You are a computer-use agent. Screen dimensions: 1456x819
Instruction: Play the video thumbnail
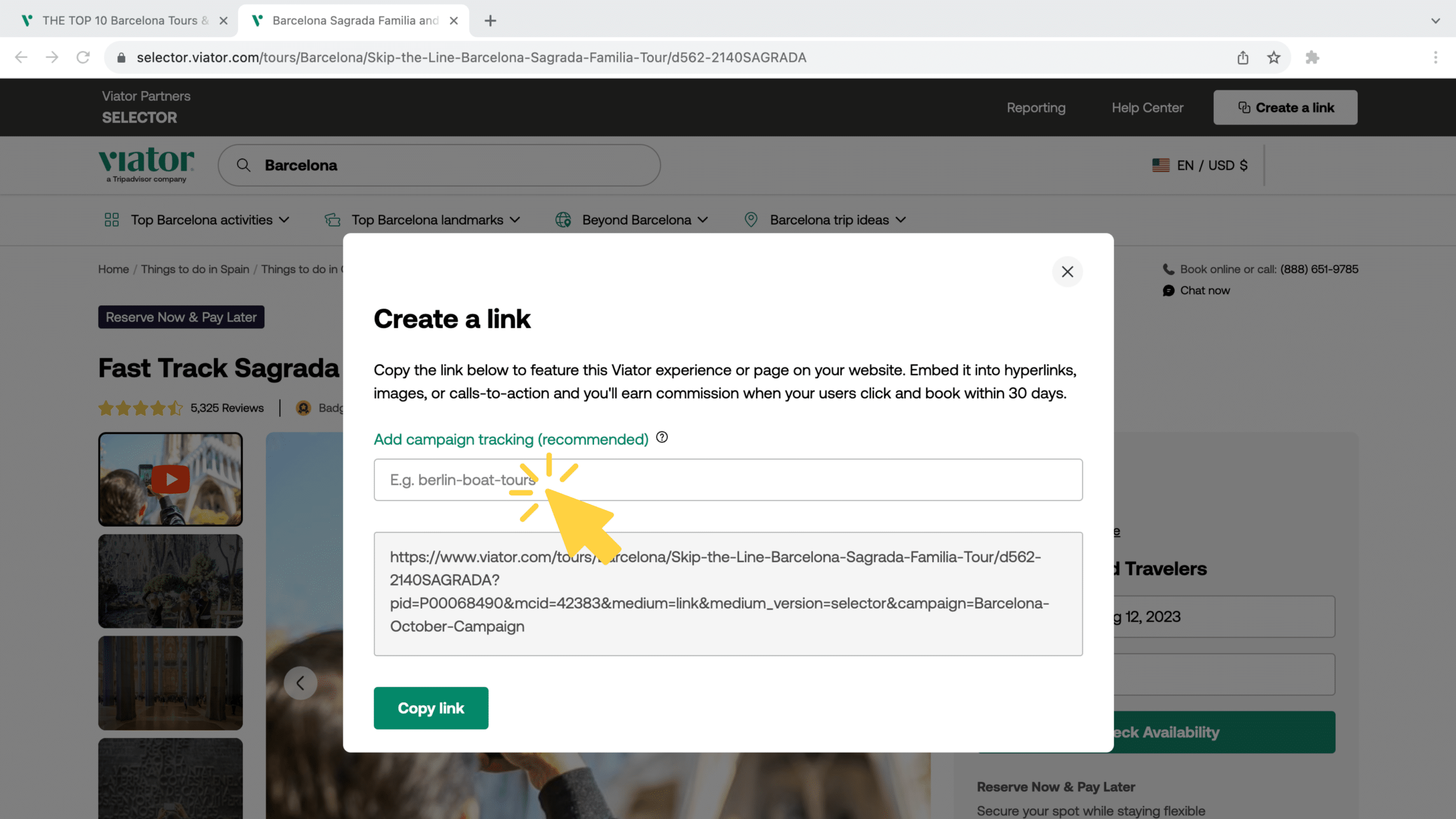click(170, 479)
